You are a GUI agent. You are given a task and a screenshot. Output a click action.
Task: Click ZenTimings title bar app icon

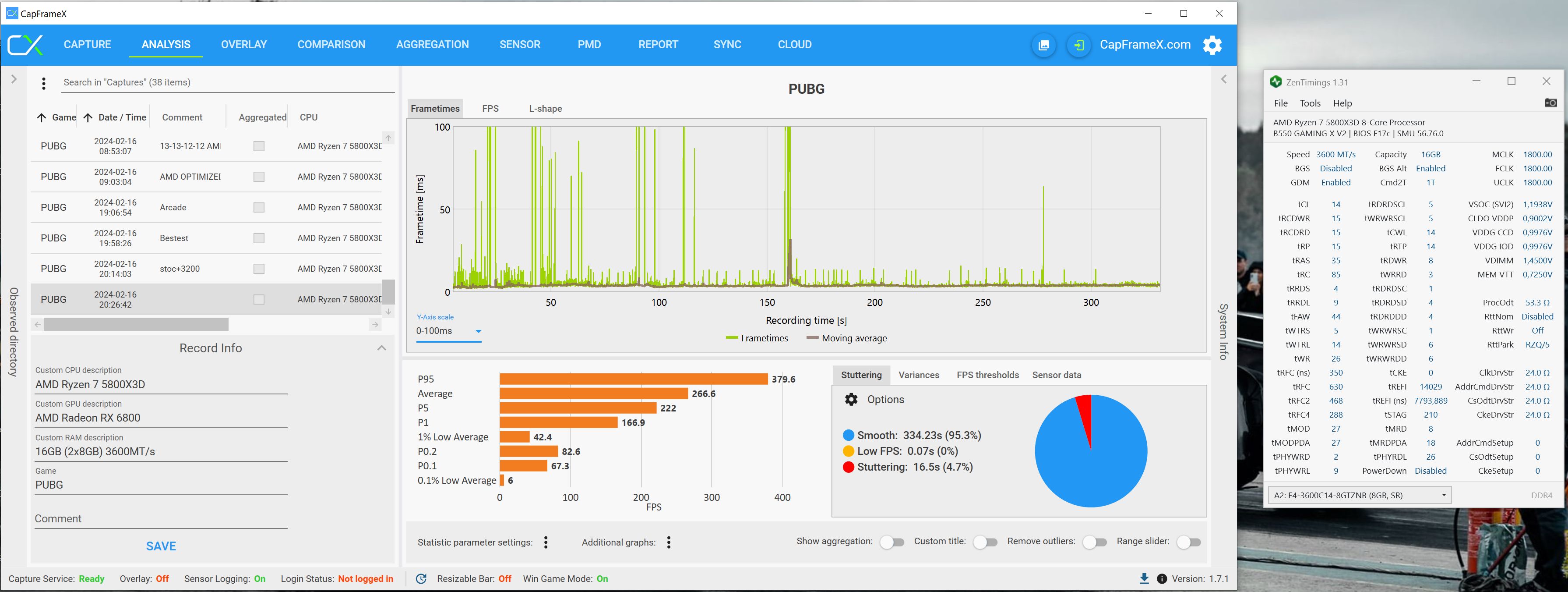coord(1276,82)
